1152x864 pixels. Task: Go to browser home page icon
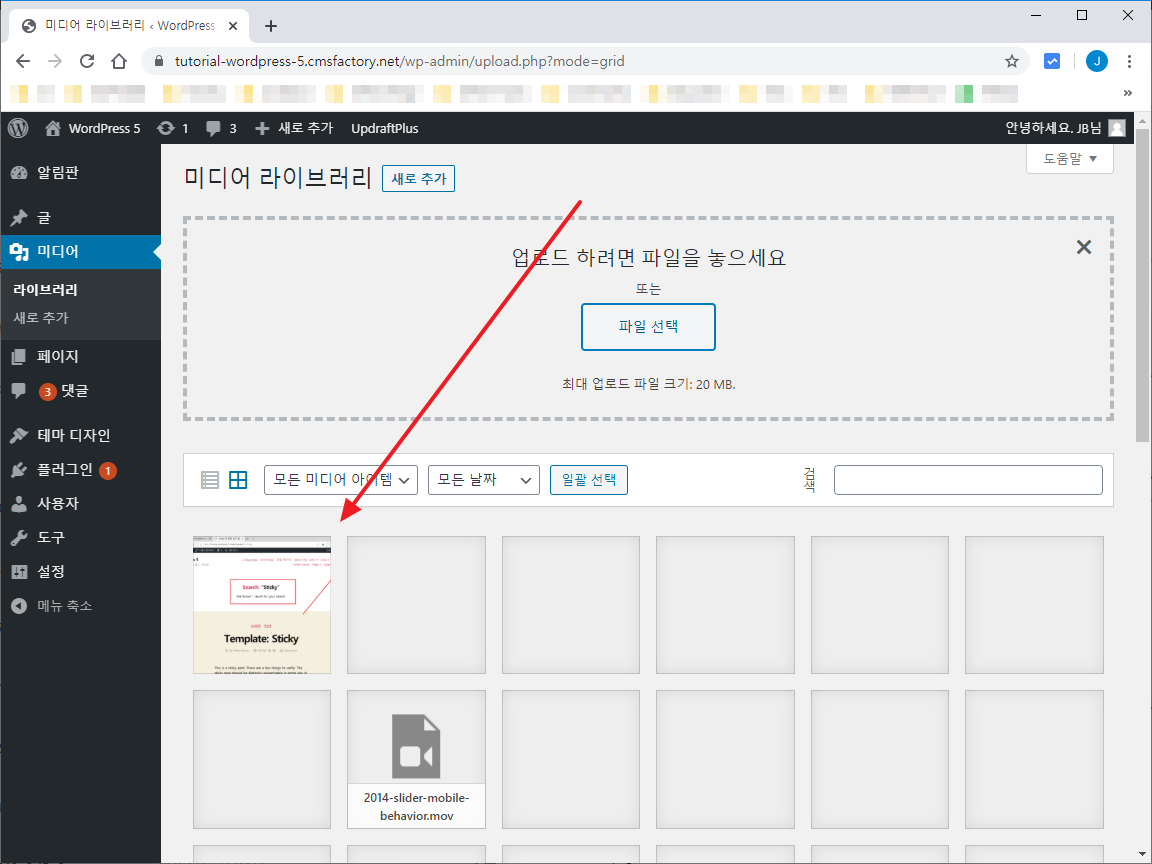click(x=119, y=61)
